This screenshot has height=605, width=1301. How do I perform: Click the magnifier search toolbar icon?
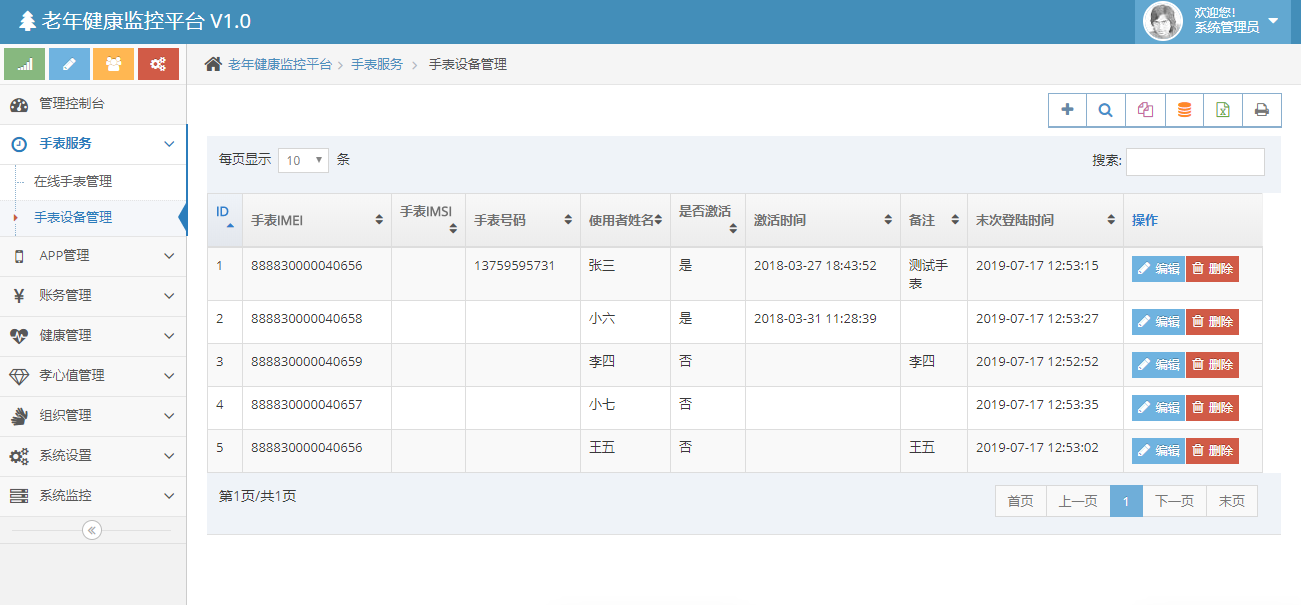pyautogui.click(x=1106, y=110)
